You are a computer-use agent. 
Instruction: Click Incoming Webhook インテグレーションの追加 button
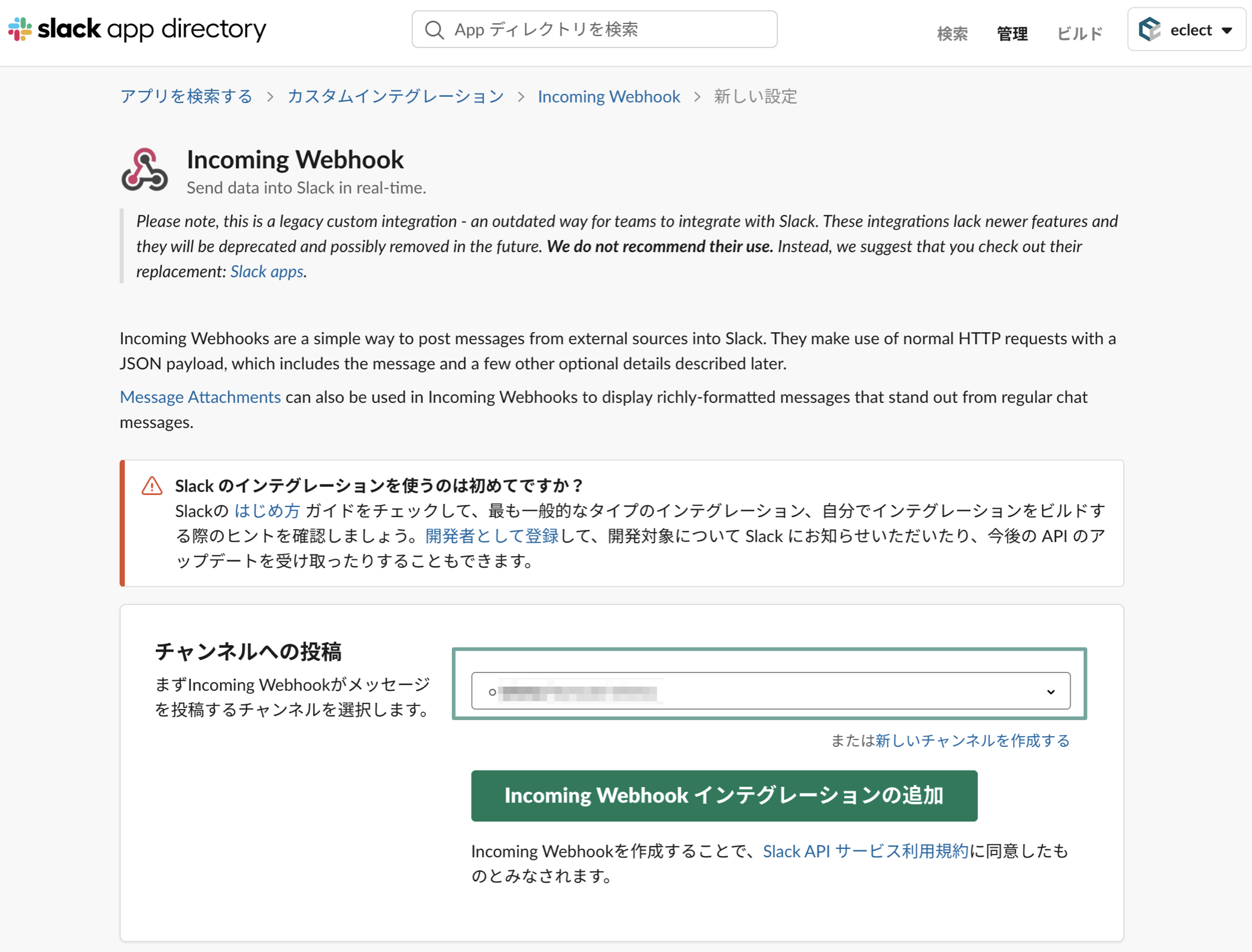click(x=724, y=796)
